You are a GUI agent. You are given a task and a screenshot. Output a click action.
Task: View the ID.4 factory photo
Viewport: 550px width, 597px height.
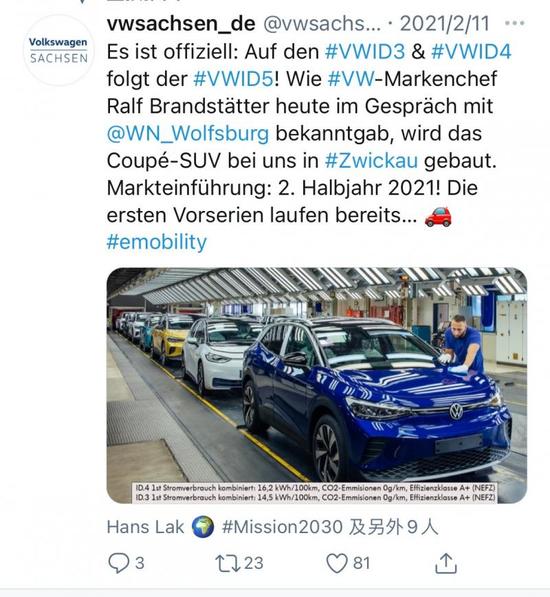pyautogui.click(x=317, y=385)
